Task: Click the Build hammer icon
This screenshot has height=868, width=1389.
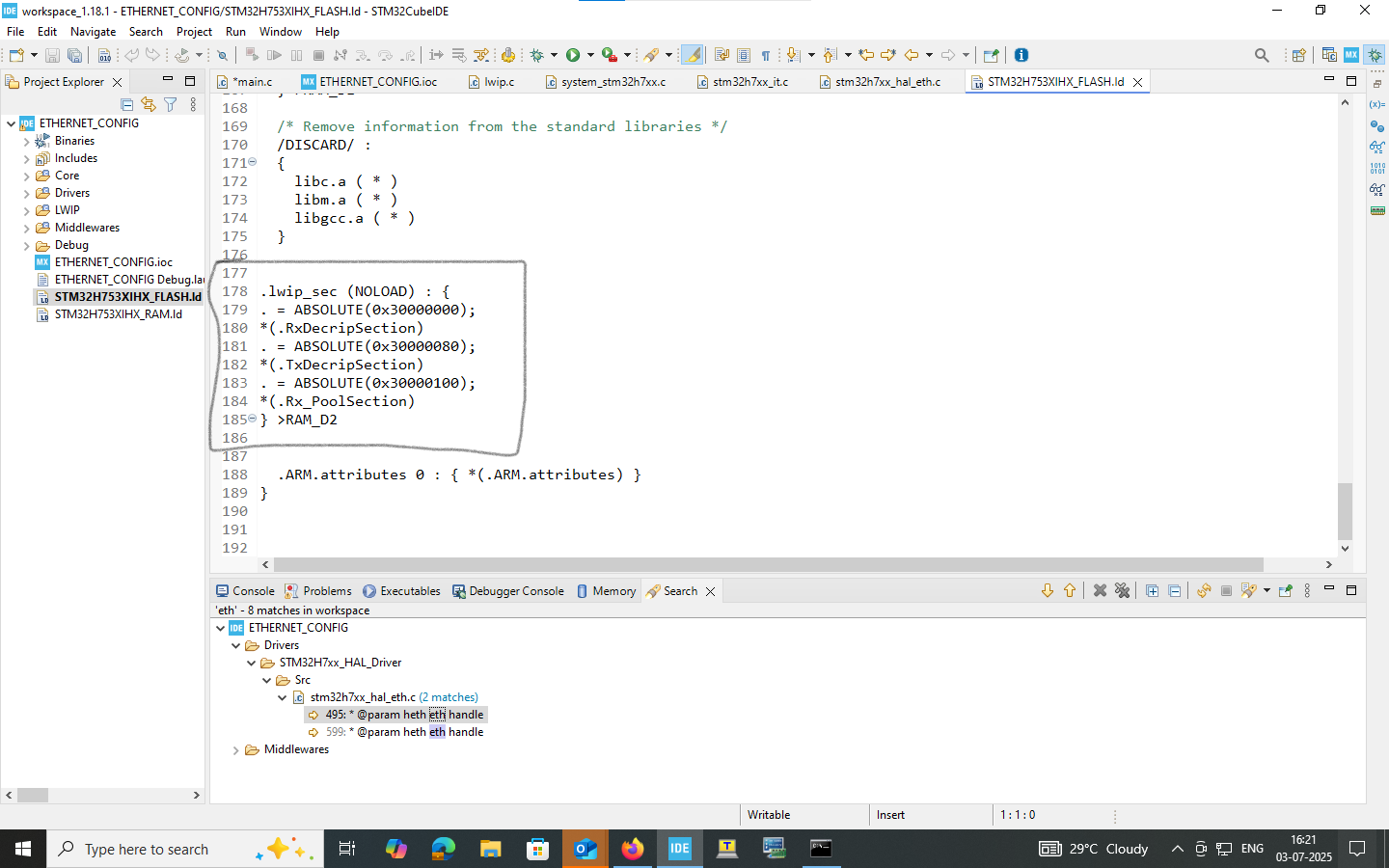Action: [x=104, y=55]
